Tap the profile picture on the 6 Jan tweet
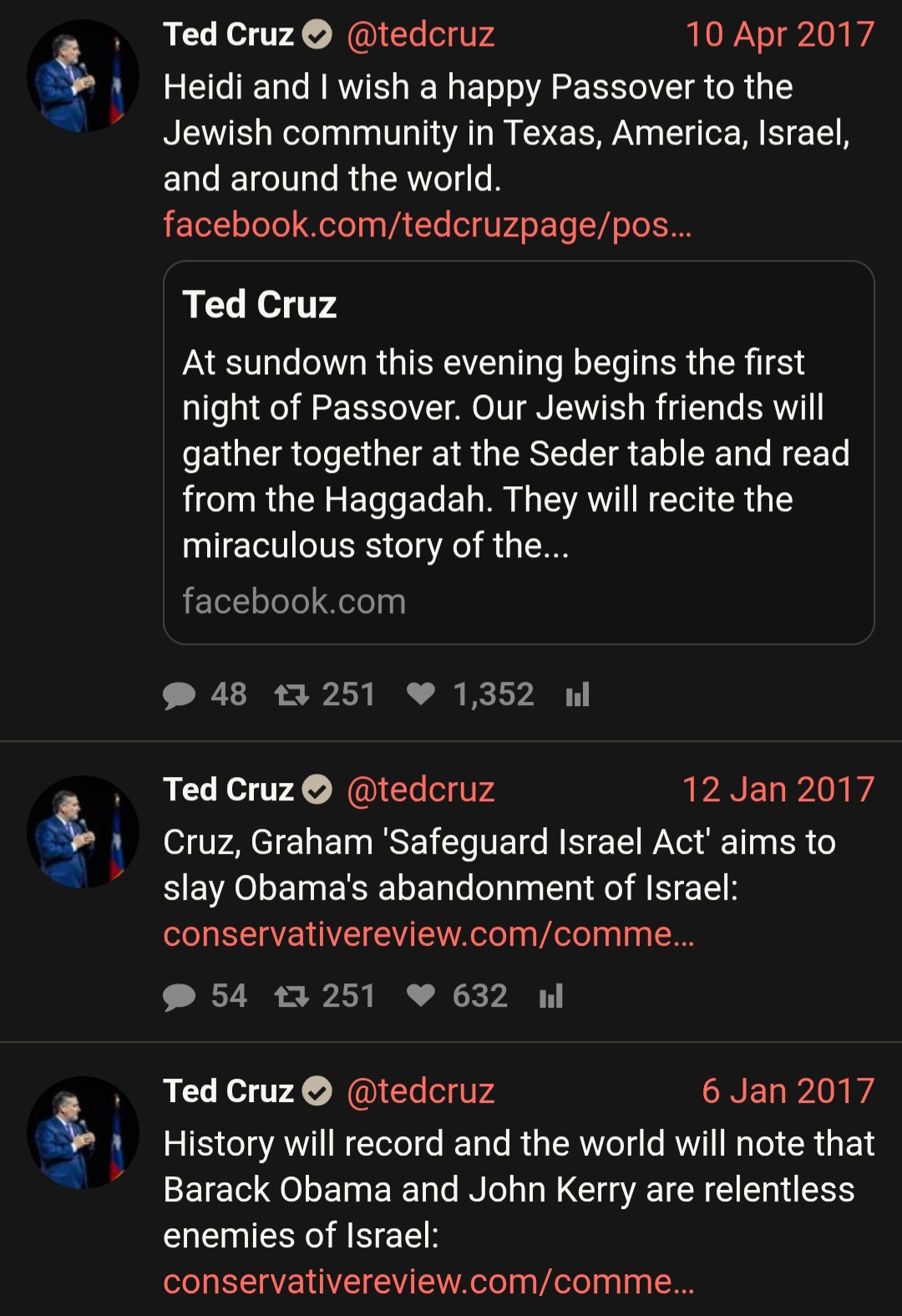This screenshot has width=902, height=1316. coord(83,1132)
